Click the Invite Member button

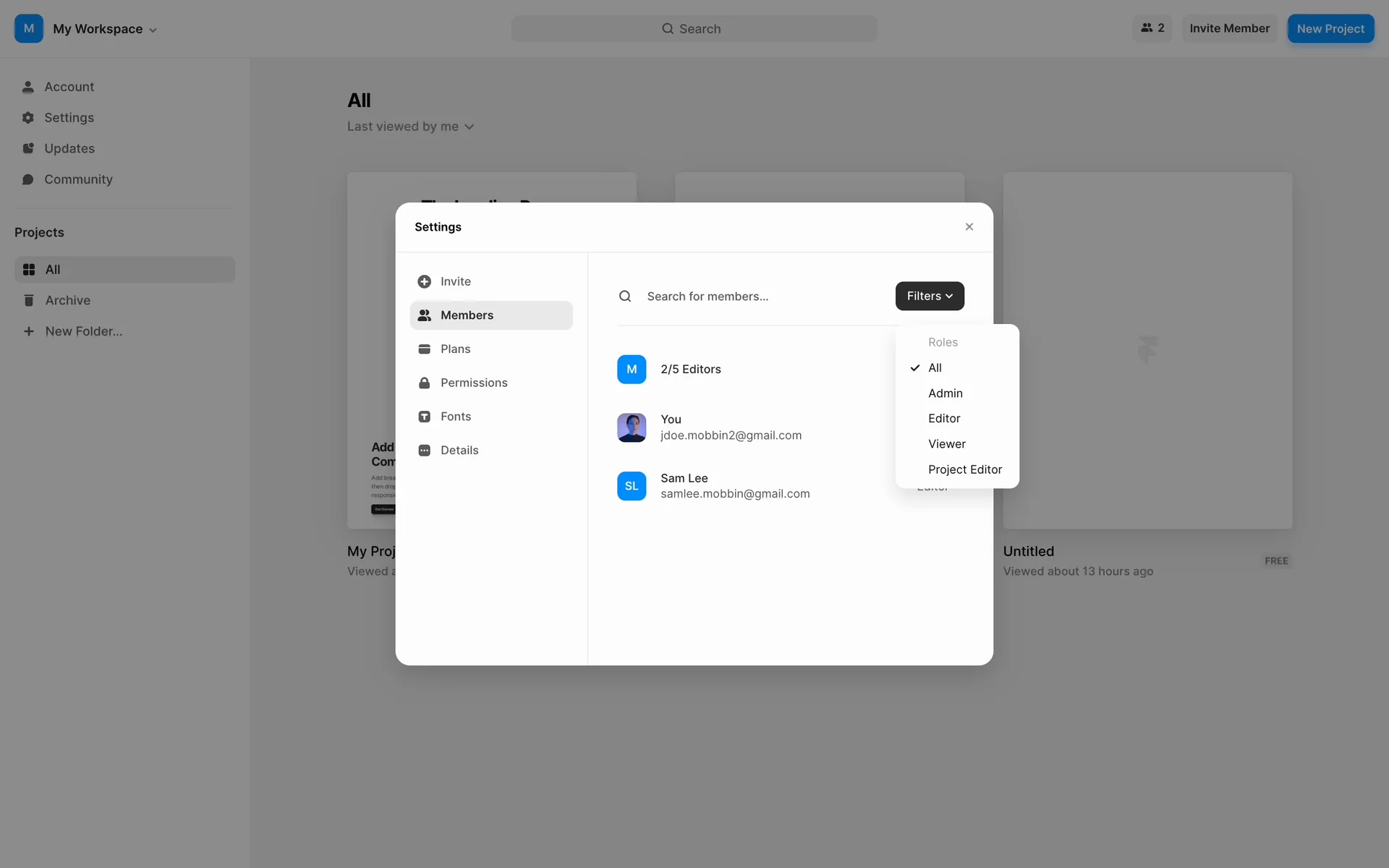(1229, 28)
